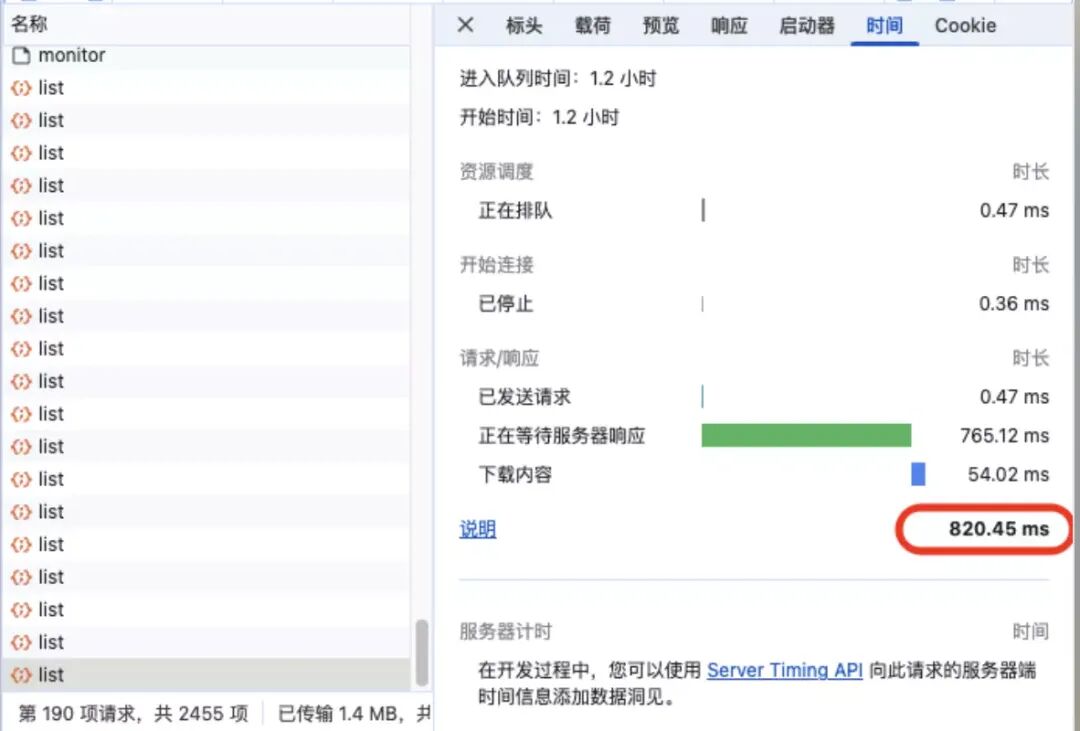Image resolution: width=1080 pixels, height=731 pixels.
Task: Click the 资源调度 section heading
Action: click(x=497, y=172)
